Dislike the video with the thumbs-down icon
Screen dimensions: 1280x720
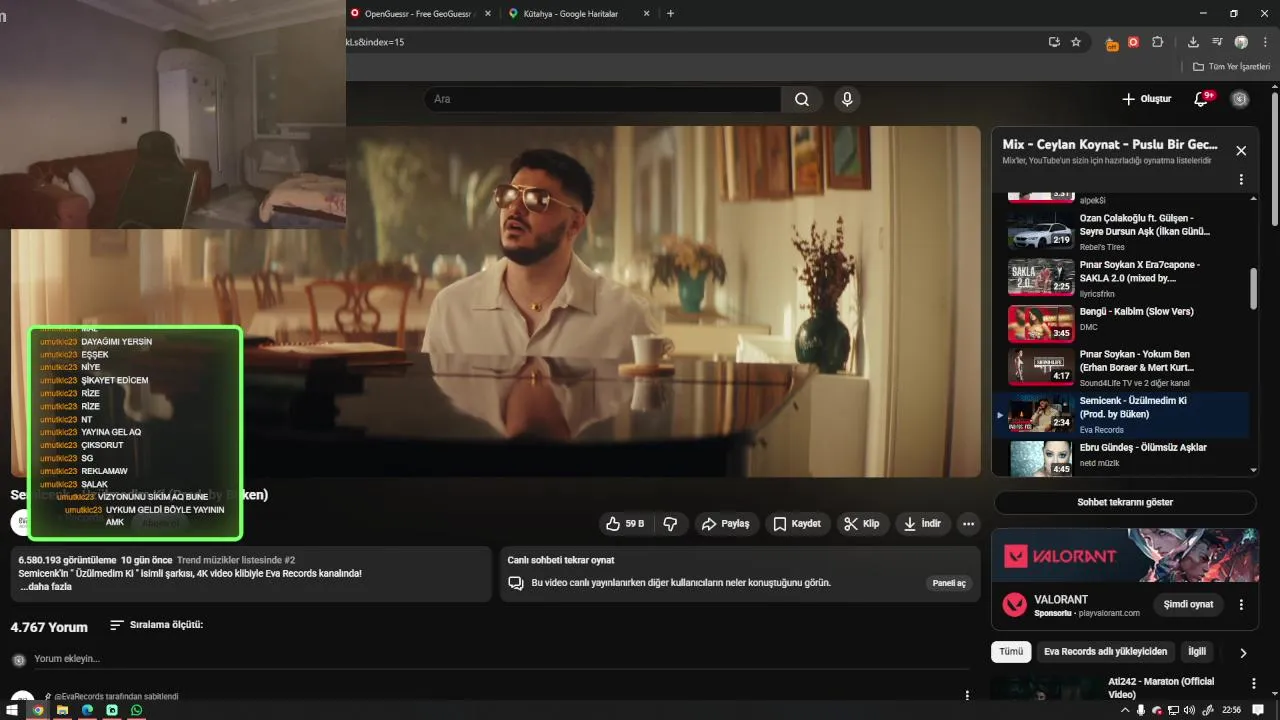pos(671,523)
